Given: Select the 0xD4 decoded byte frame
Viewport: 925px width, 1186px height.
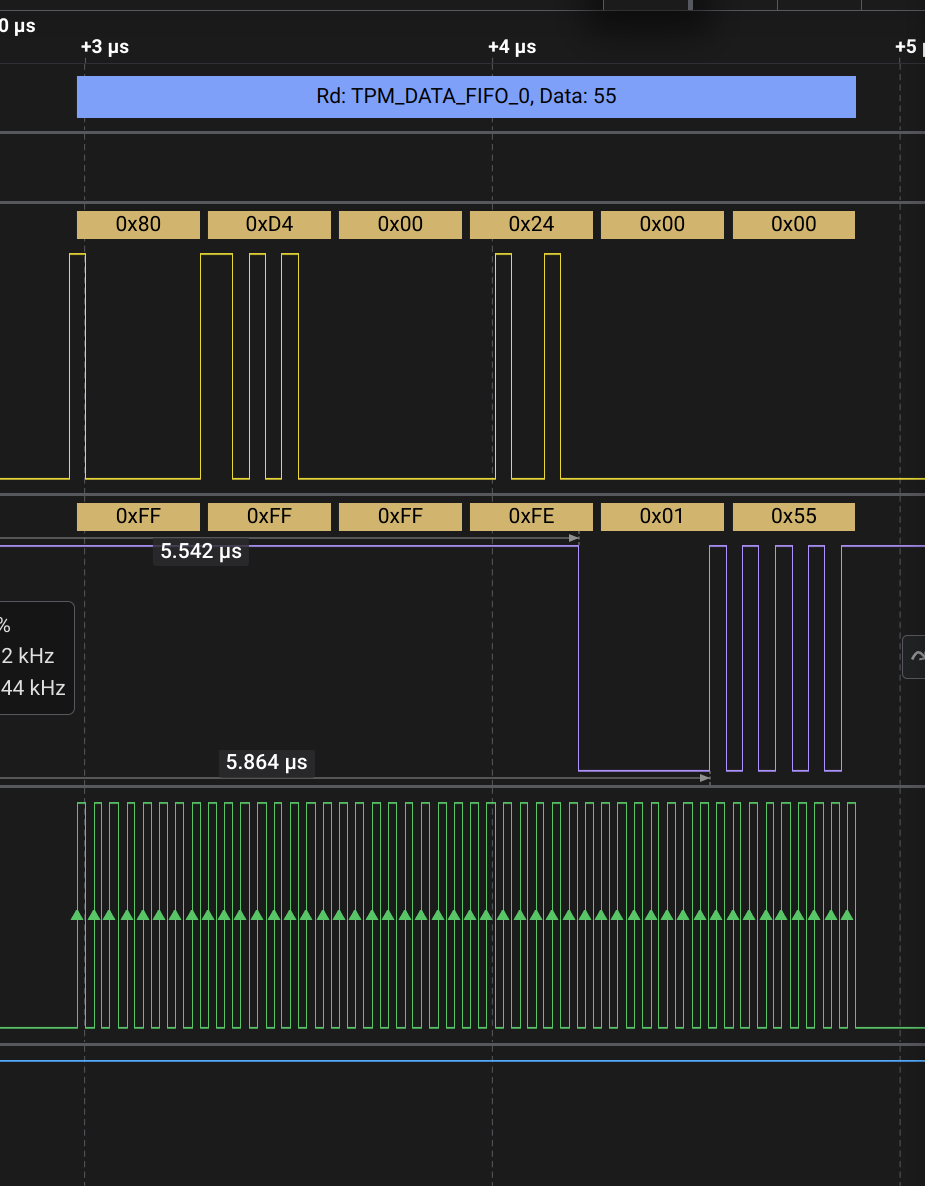Looking at the screenshot, I should [268, 224].
